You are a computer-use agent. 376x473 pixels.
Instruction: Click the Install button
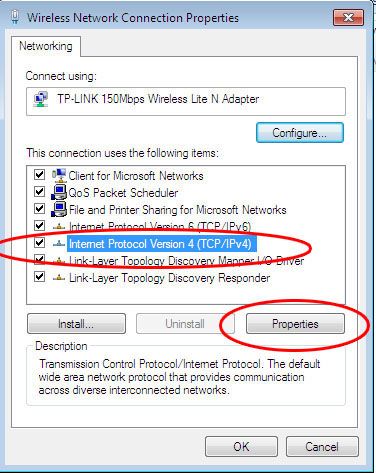point(76,324)
